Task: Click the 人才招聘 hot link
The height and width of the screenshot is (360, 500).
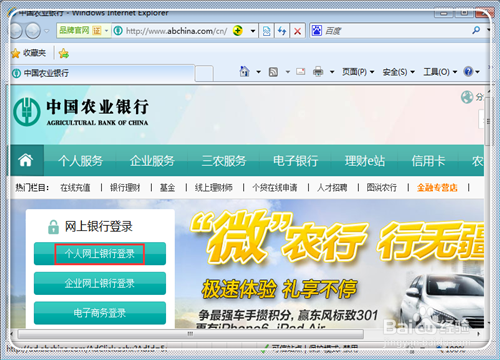Action: pos(332,188)
